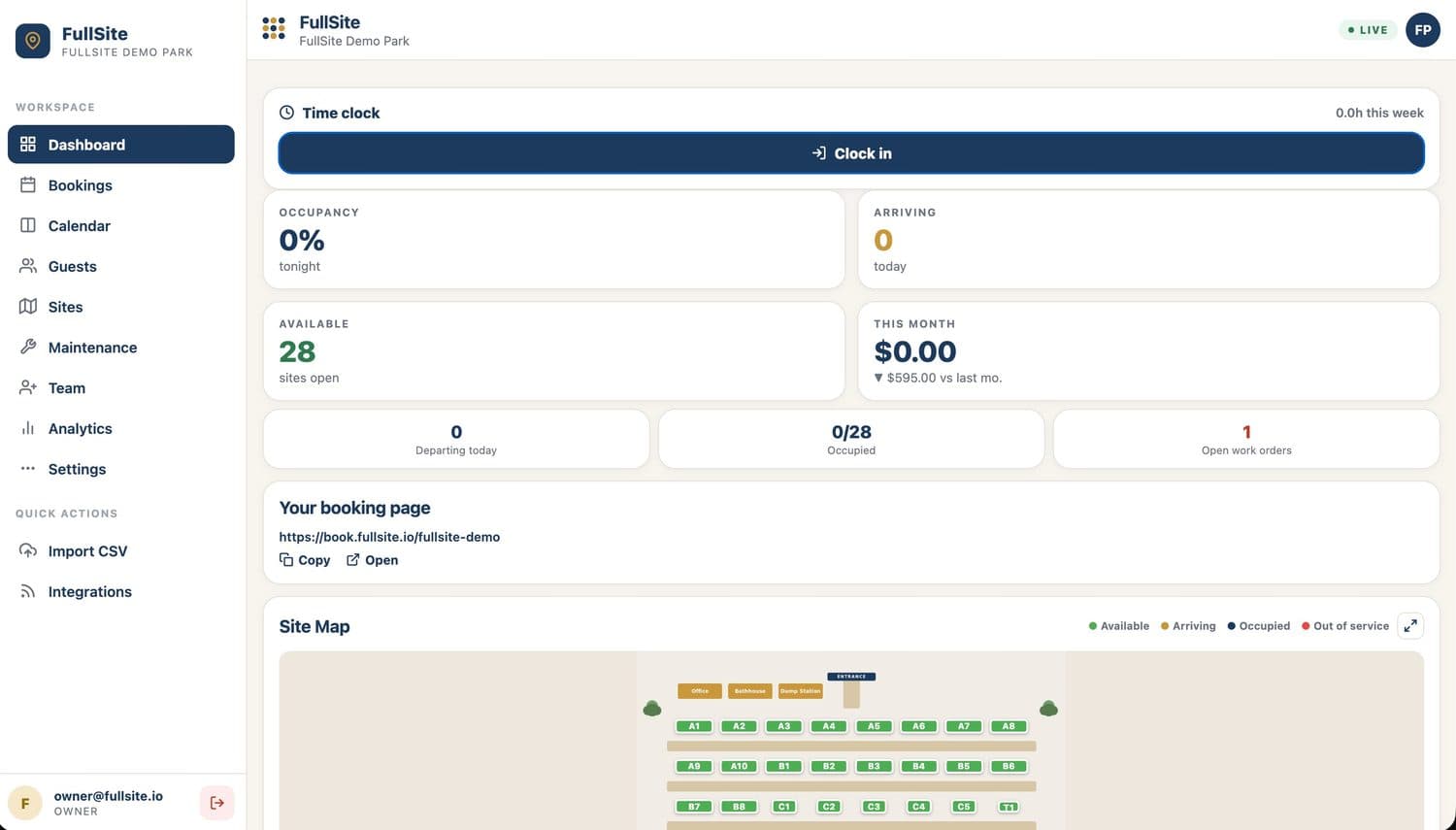Select site B3 on the map
The height and width of the screenshot is (830, 1456).
[x=874, y=766]
